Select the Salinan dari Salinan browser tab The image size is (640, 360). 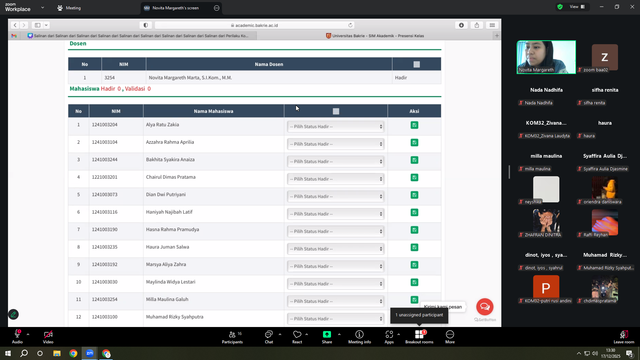coord(137,36)
